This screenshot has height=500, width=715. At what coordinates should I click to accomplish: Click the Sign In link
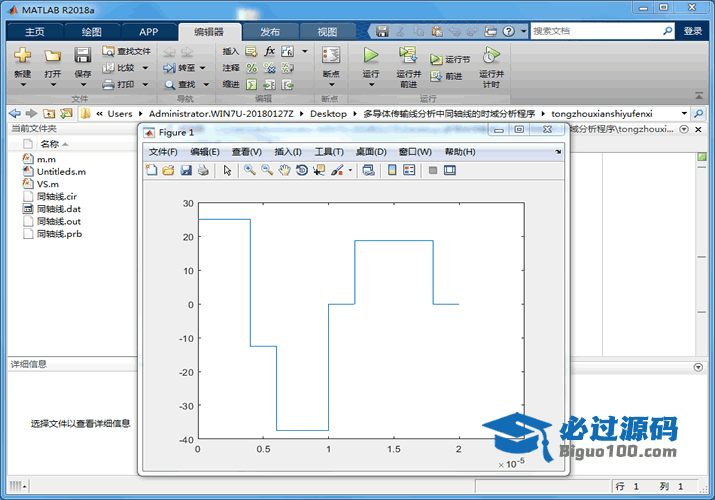693,31
